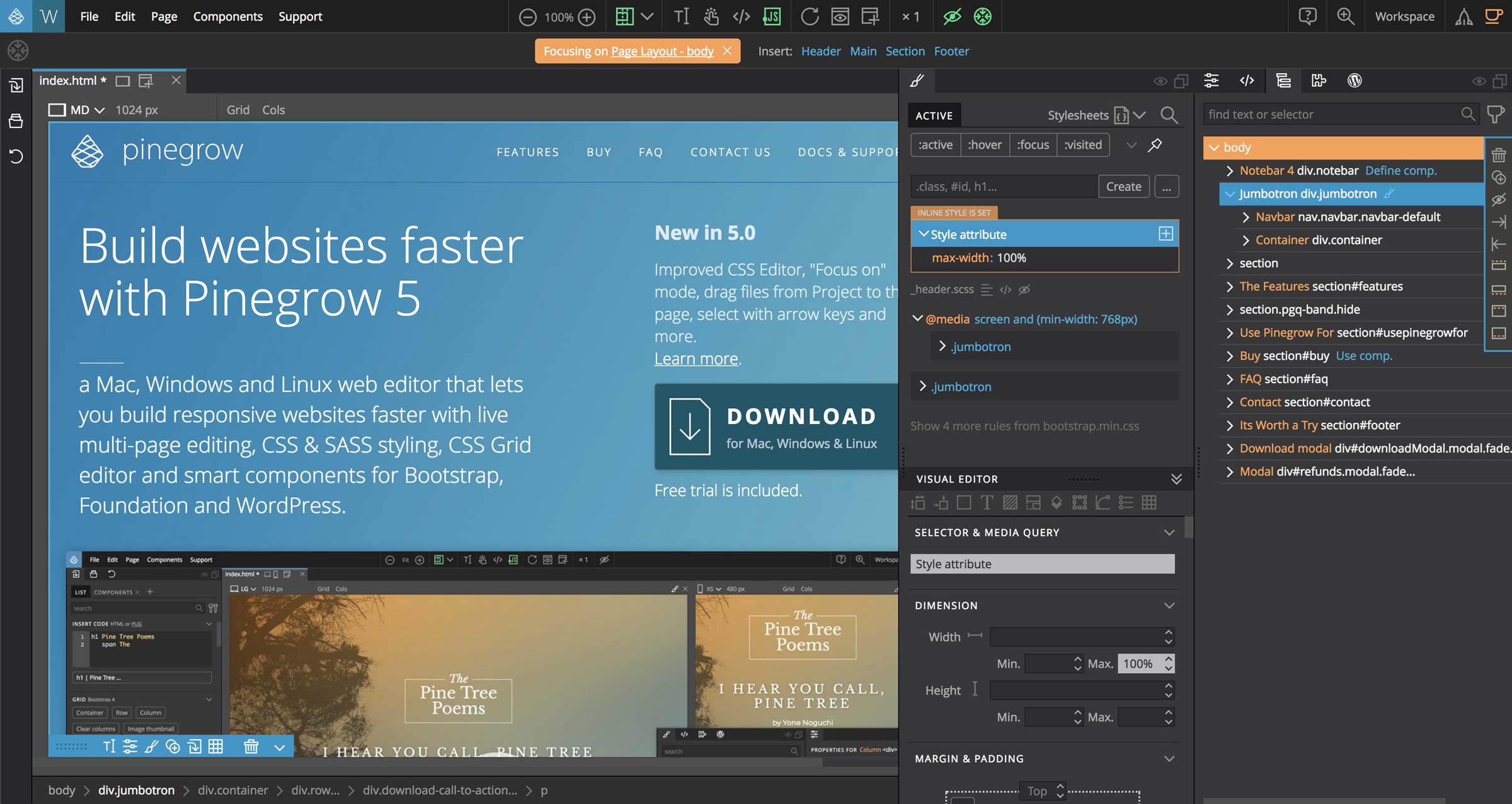This screenshot has height=804, width=1512.
Task: Toggle the :hover pseudo-class state
Action: 985,145
